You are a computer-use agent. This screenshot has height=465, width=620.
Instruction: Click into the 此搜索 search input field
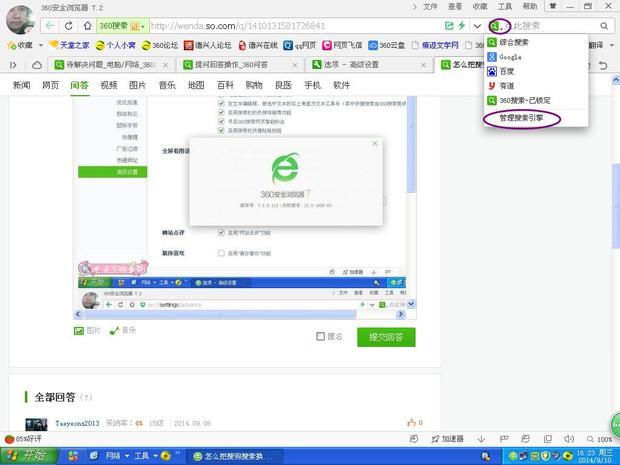click(554, 26)
